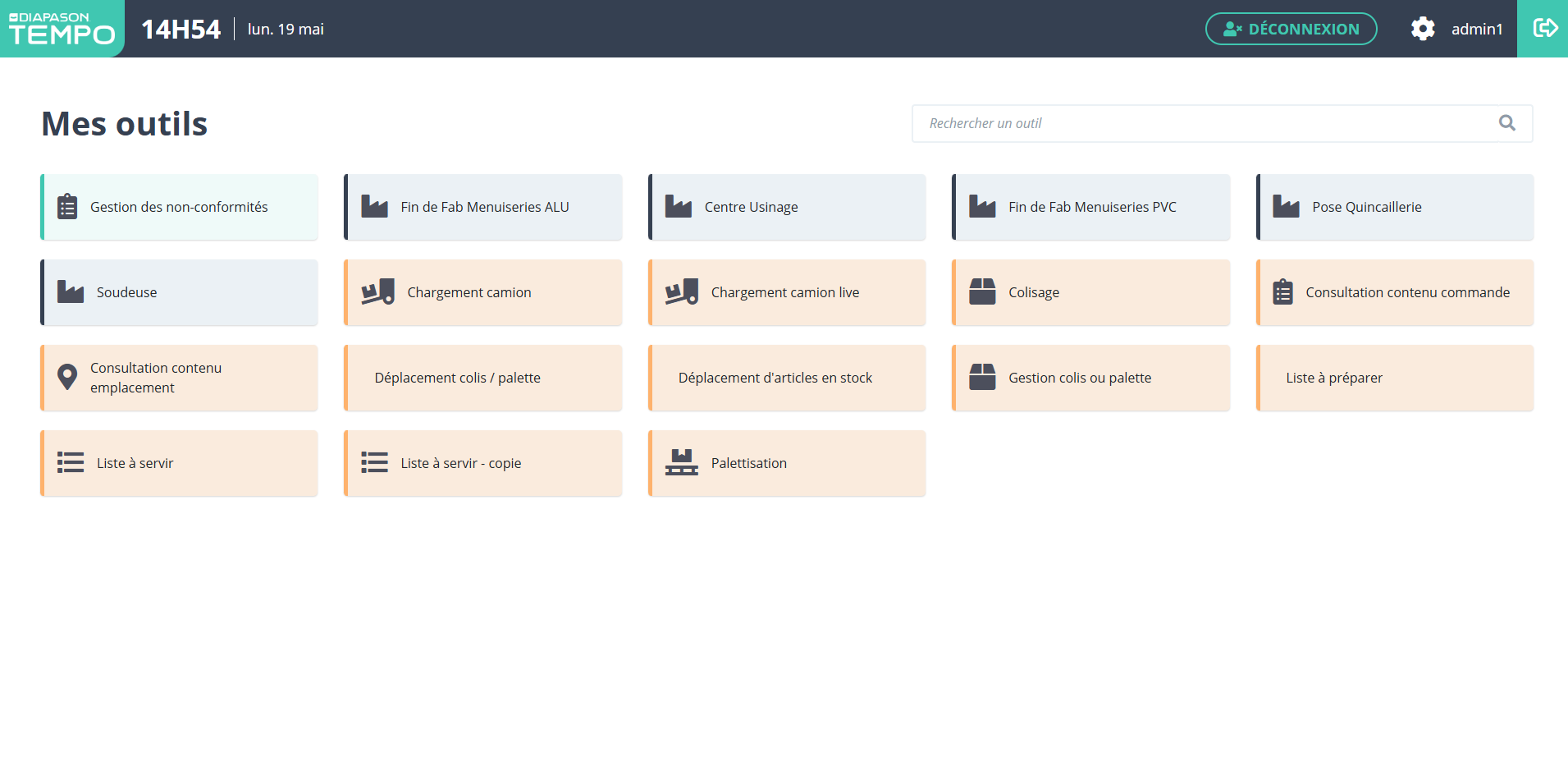The width and height of the screenshot is (1568, 757).
Task: Open the Liste à préparer tile
Action: point(1394,378)
